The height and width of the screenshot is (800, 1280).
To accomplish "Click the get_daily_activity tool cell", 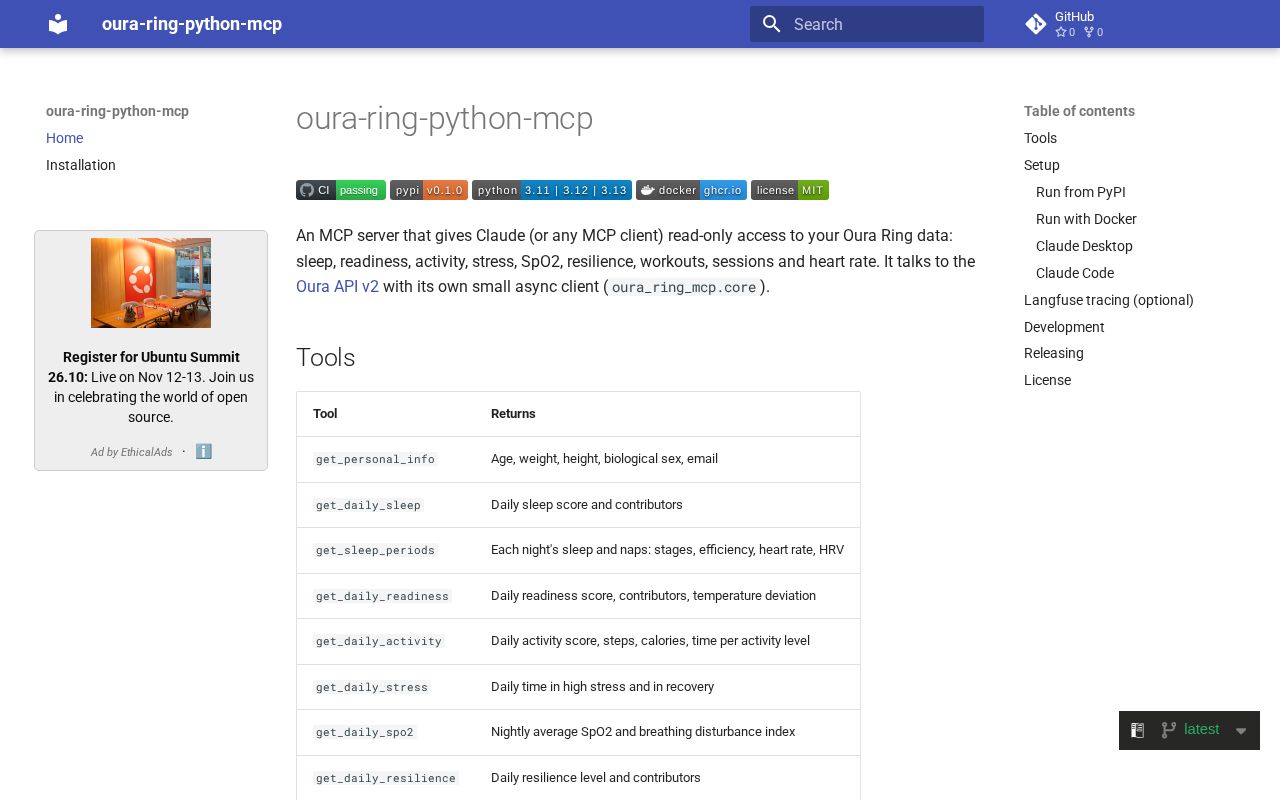I will click(379, 641).
